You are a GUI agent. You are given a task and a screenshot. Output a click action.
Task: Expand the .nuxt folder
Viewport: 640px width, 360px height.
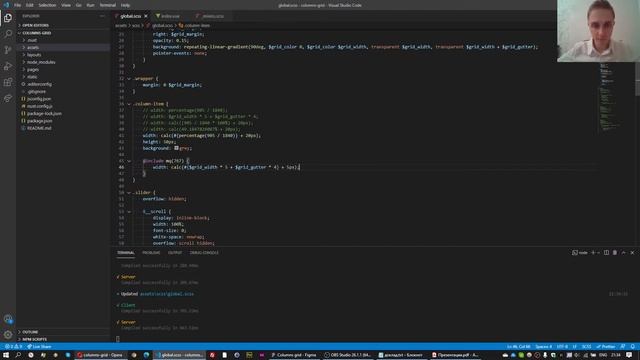(x=63, y=40)
